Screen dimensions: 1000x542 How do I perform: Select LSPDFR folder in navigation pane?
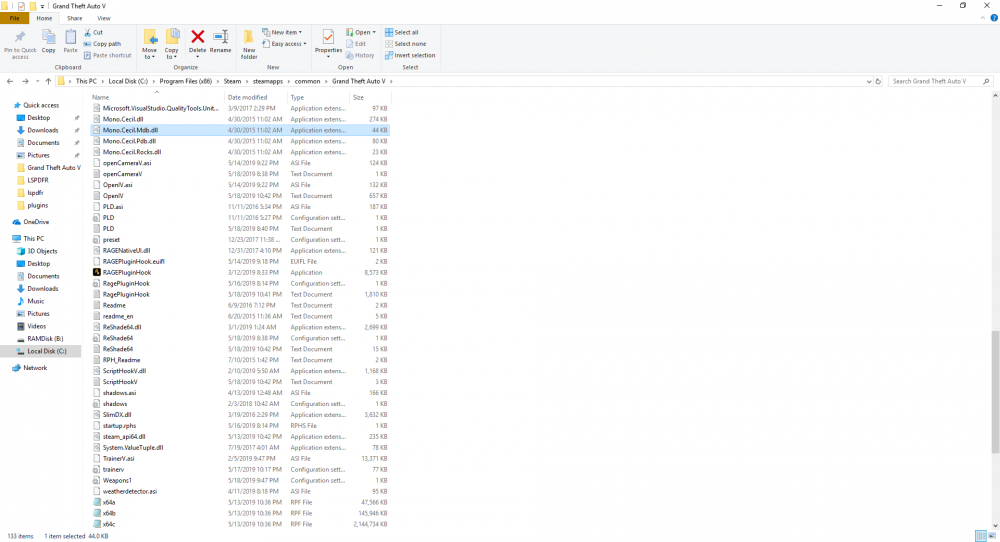point(38,180)
